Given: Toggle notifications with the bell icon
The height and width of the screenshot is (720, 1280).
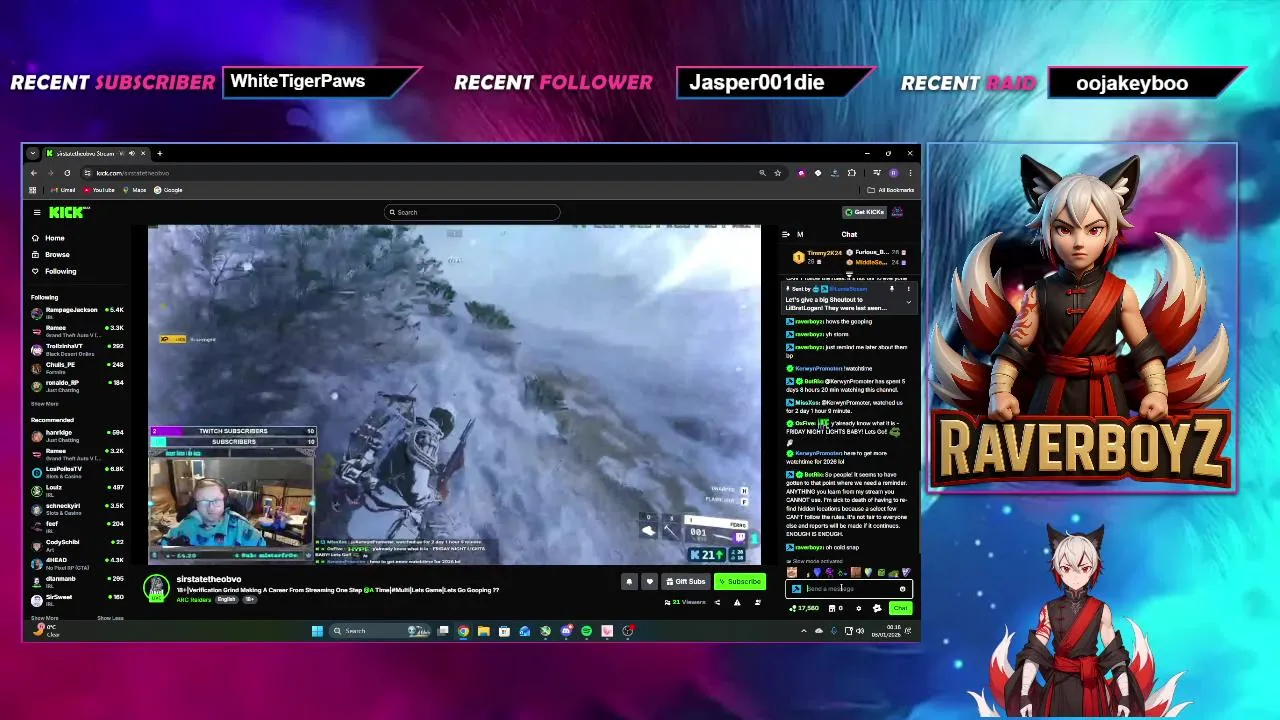Looking at the screenshot, I should coord(629,582).
